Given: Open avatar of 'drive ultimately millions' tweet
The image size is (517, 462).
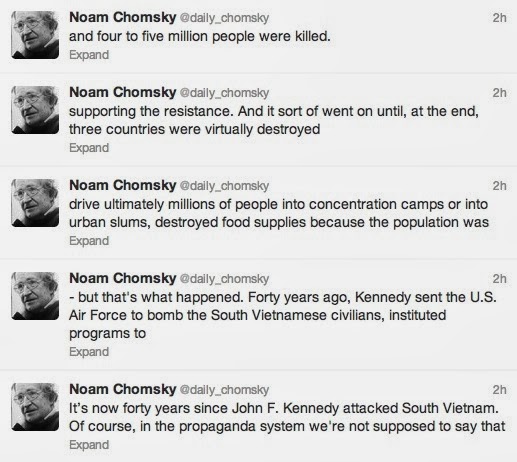Looking at the screenshot, I should 35,203.
